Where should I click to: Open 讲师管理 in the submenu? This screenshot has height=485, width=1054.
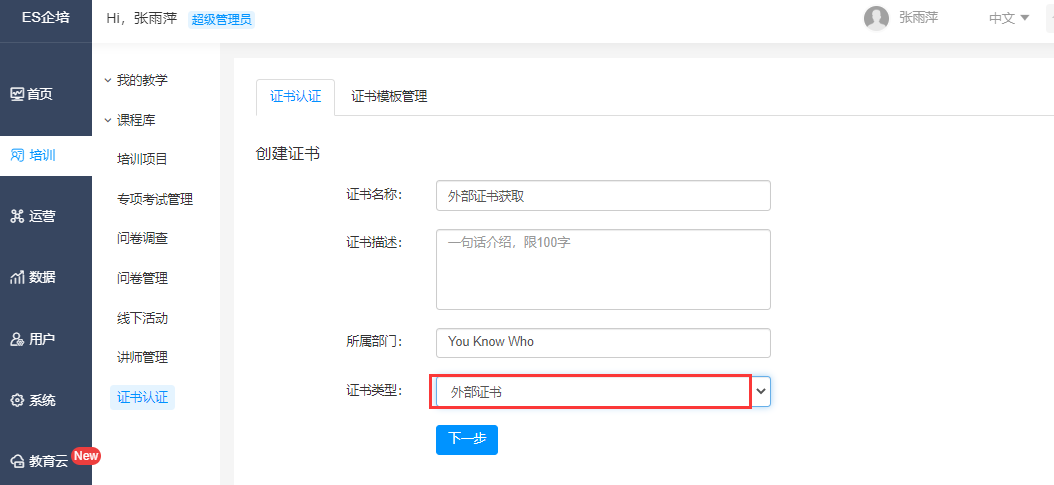click(x=142, y=357)
